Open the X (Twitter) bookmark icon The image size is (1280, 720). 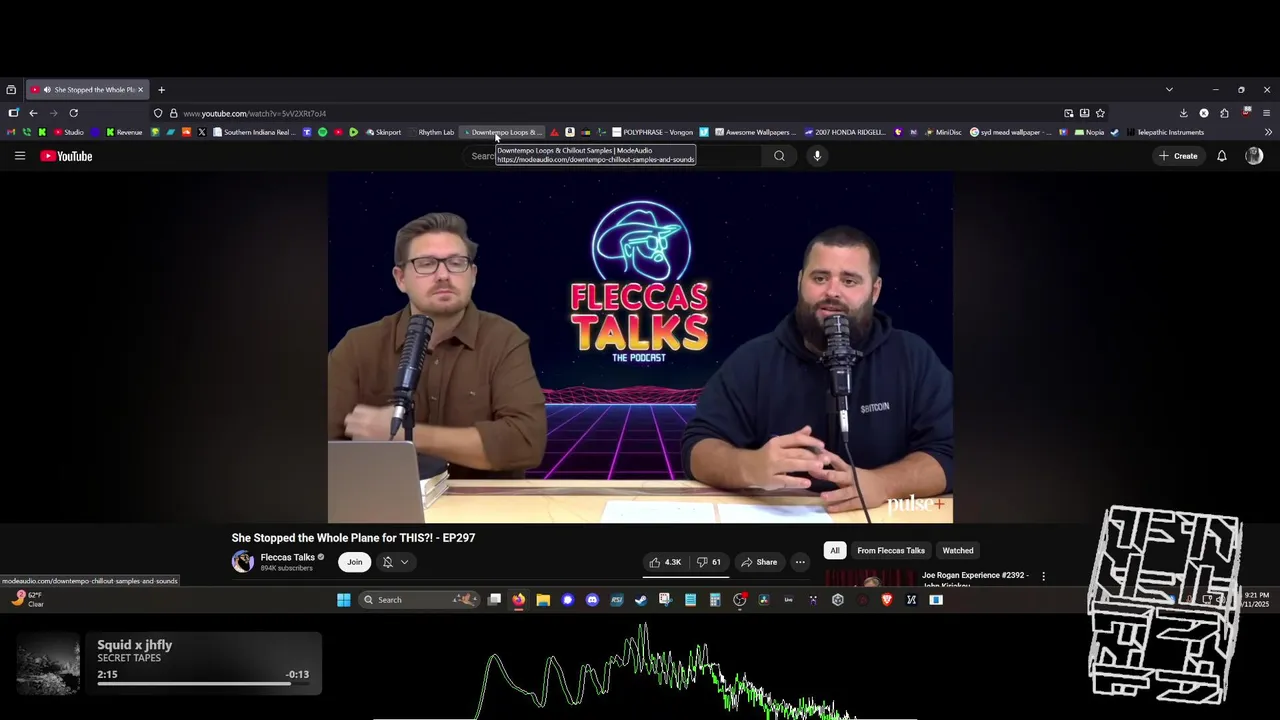coord(201,132)
